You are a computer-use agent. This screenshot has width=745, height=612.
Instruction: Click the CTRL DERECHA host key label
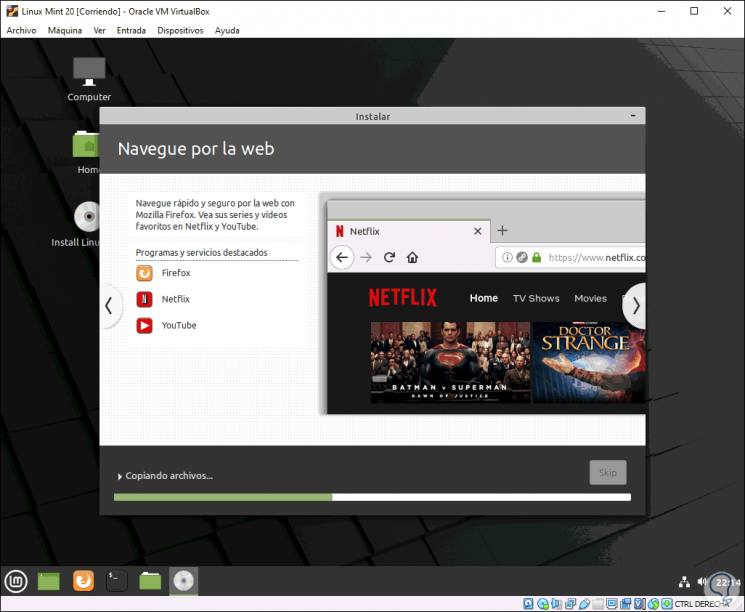701,604
